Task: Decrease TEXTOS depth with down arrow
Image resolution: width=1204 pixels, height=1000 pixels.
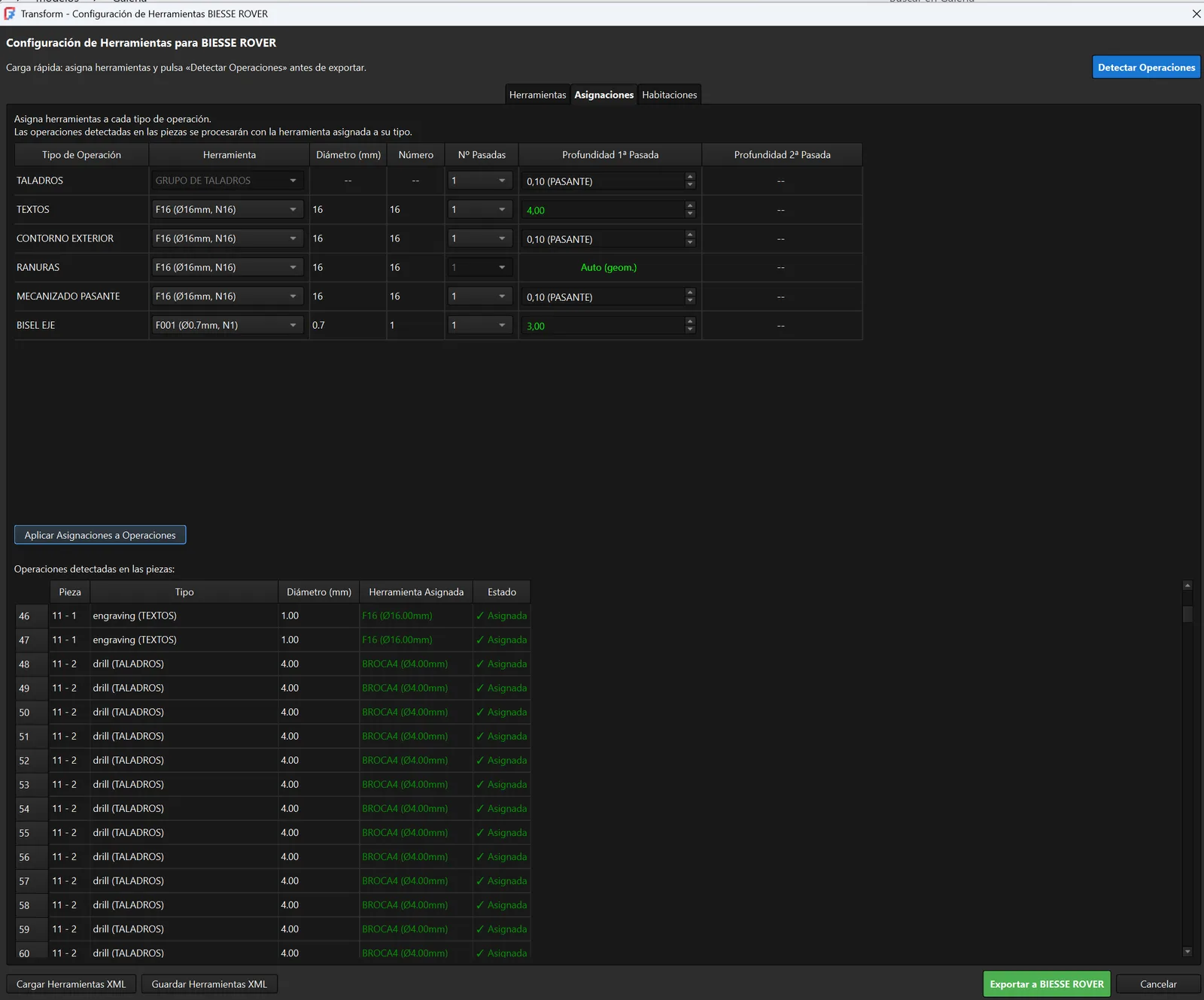Action: [690, 214]
